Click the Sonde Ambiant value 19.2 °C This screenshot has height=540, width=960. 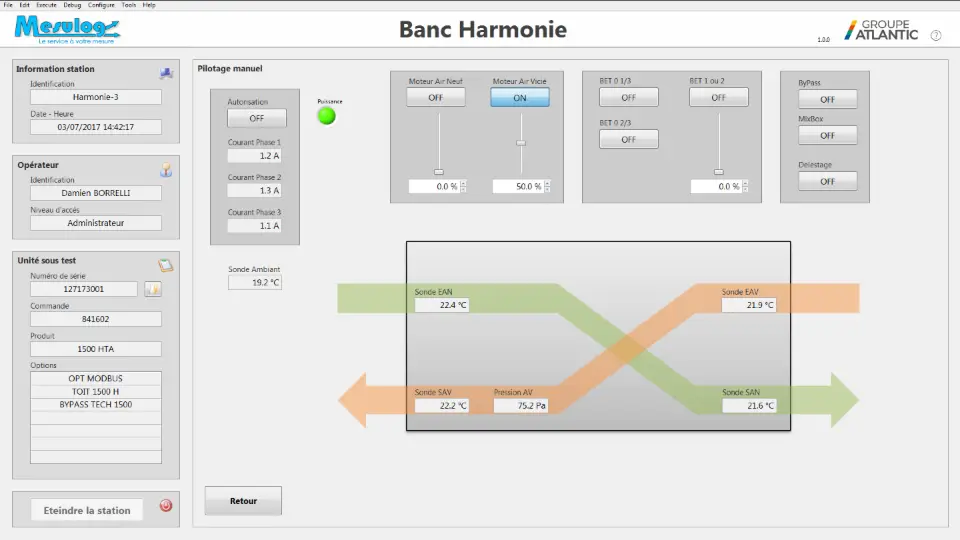(255, 282)
